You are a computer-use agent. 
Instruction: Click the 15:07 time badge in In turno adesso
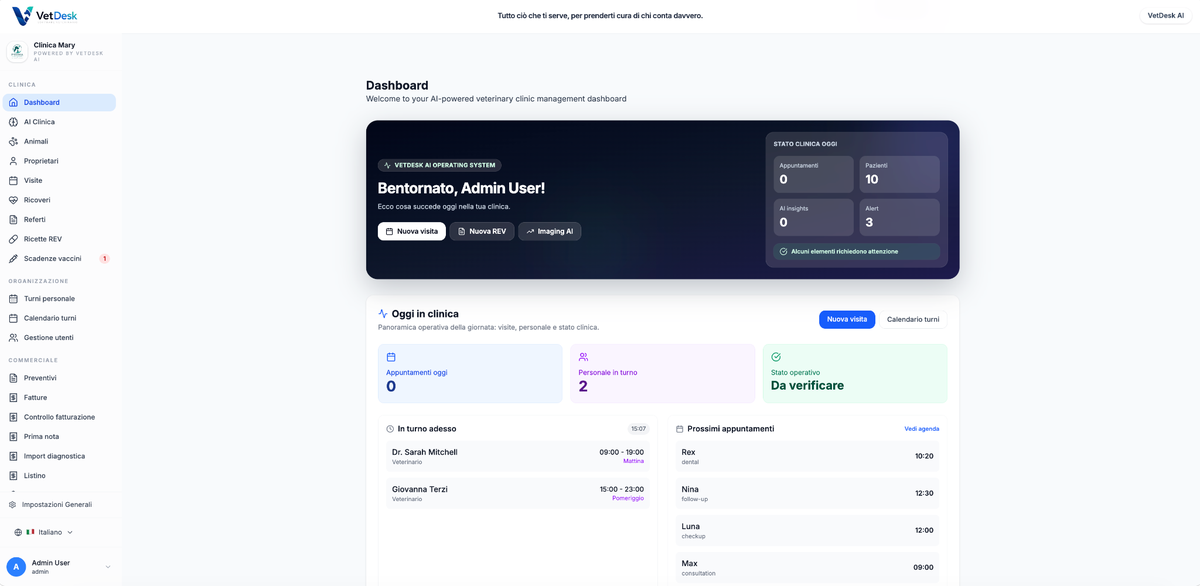(638, 429)
